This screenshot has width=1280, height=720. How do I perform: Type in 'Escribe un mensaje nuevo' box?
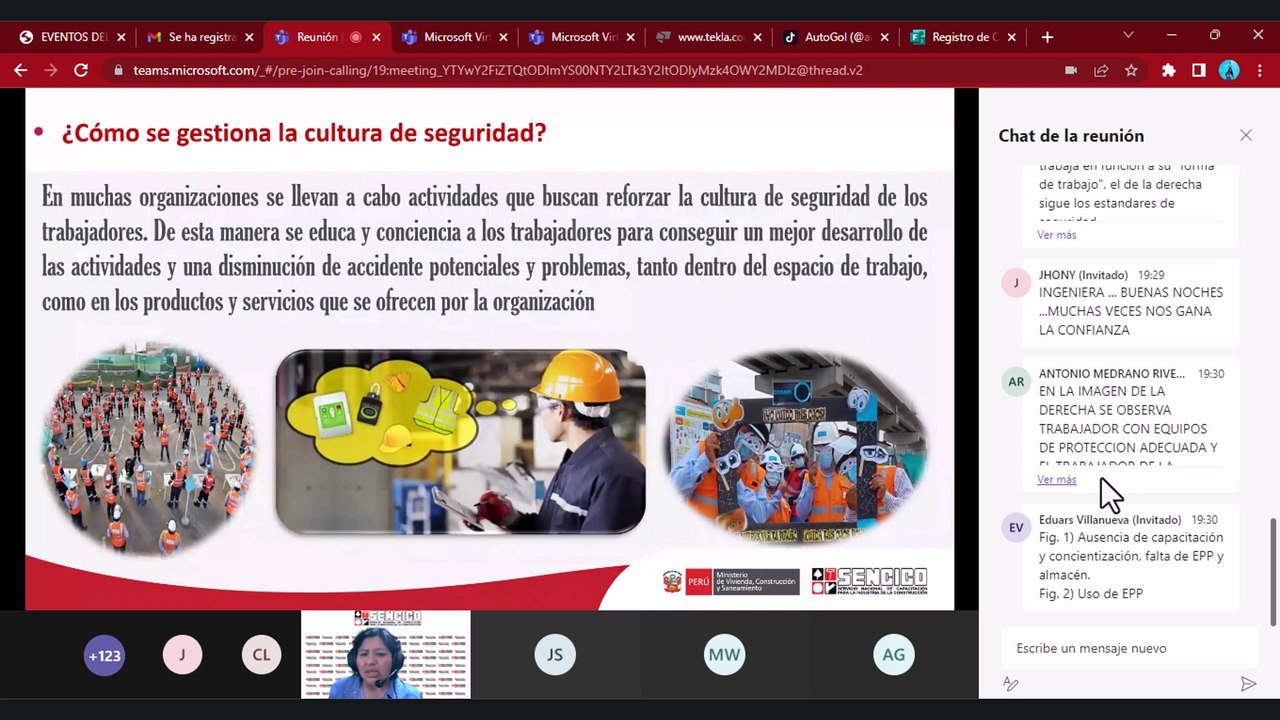click(1130, 648)
